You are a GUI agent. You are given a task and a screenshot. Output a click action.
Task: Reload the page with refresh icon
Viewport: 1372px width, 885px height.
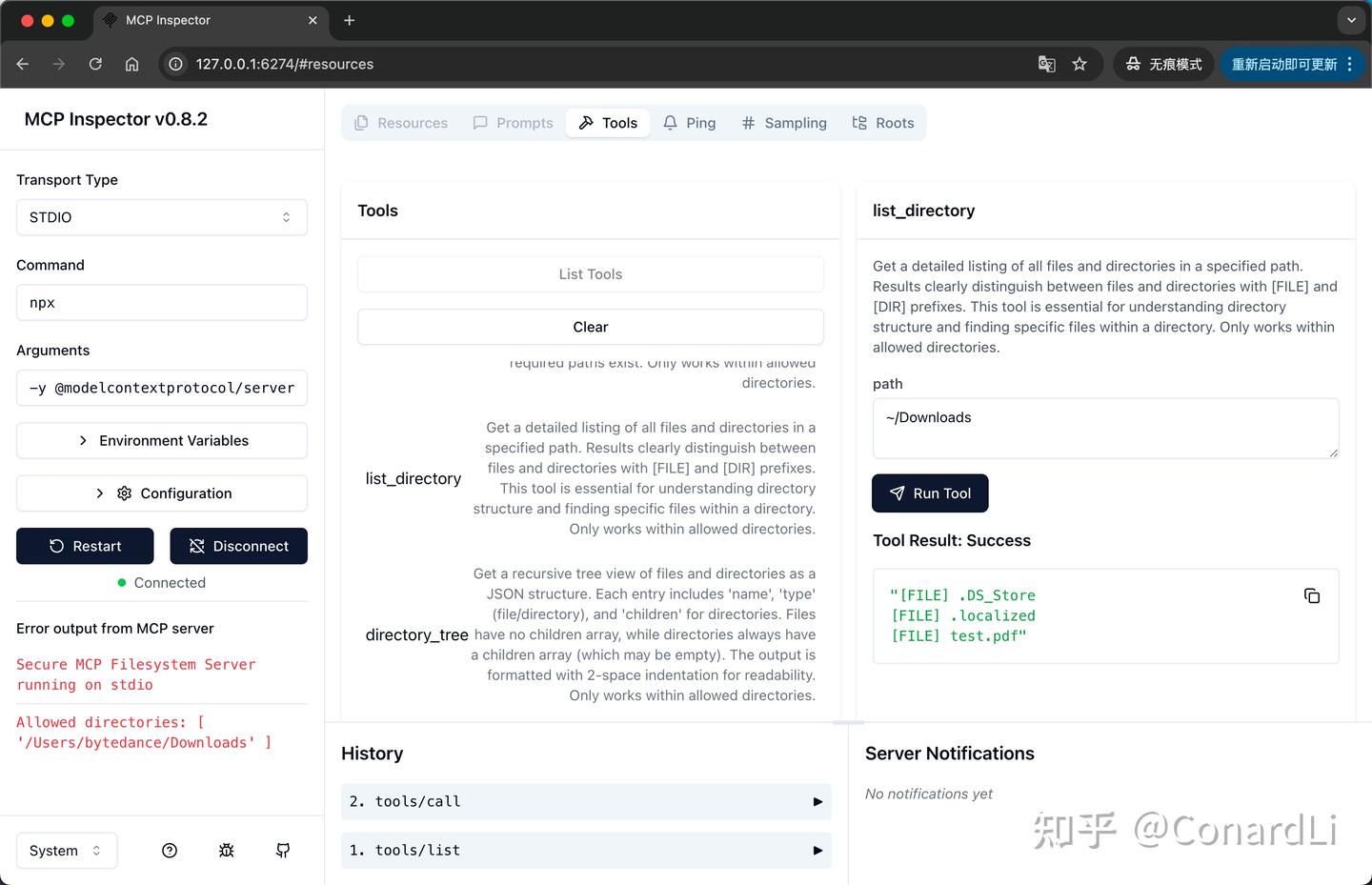coord(95,64)
